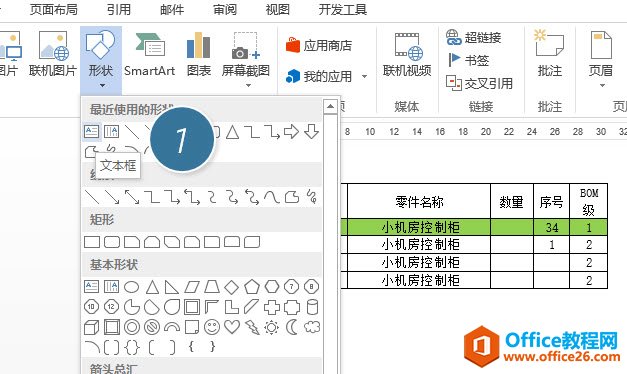Viewport: 627px width, 374px height.
Task: Insert 联机视频 online video
Action: click(407, 54)
